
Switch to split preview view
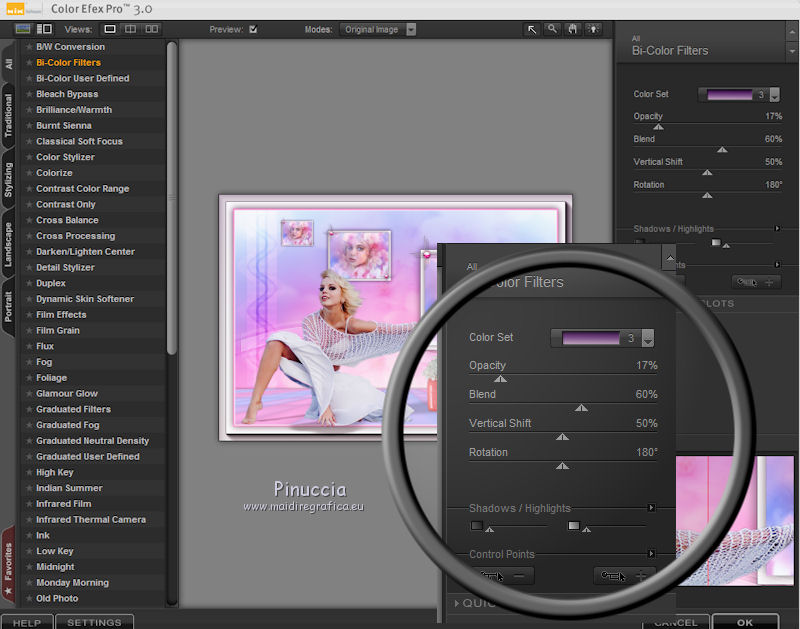[130, 29]
